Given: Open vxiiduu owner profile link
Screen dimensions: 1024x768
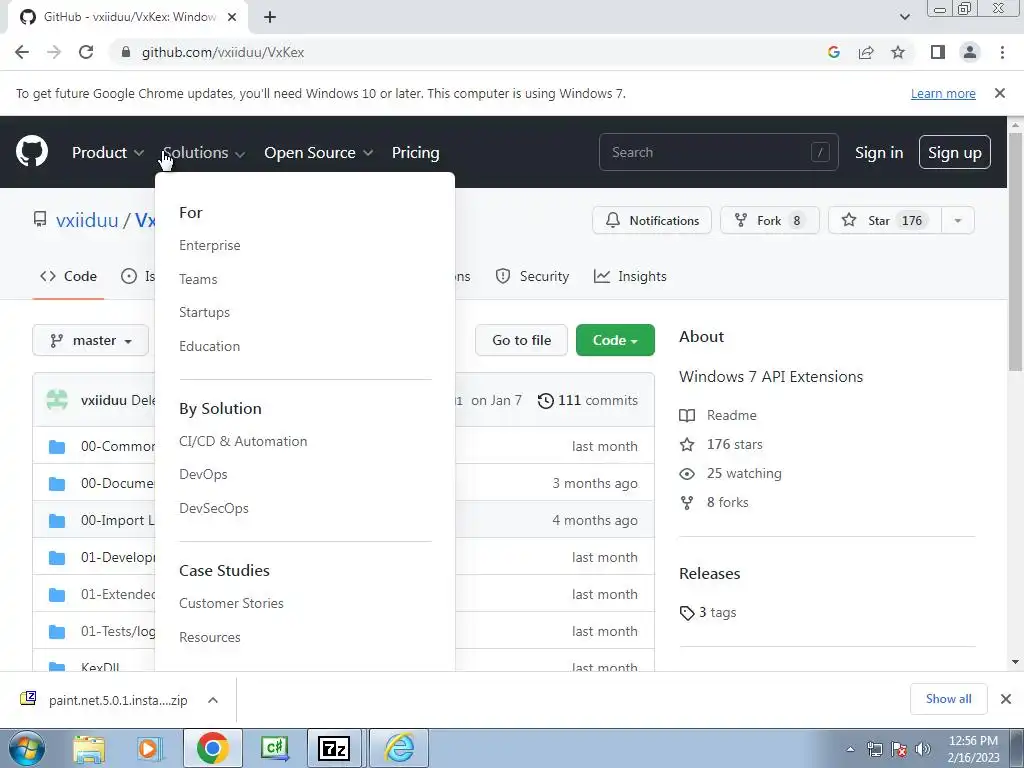Looking at the screenshot, I should click(x=87, y=220).
